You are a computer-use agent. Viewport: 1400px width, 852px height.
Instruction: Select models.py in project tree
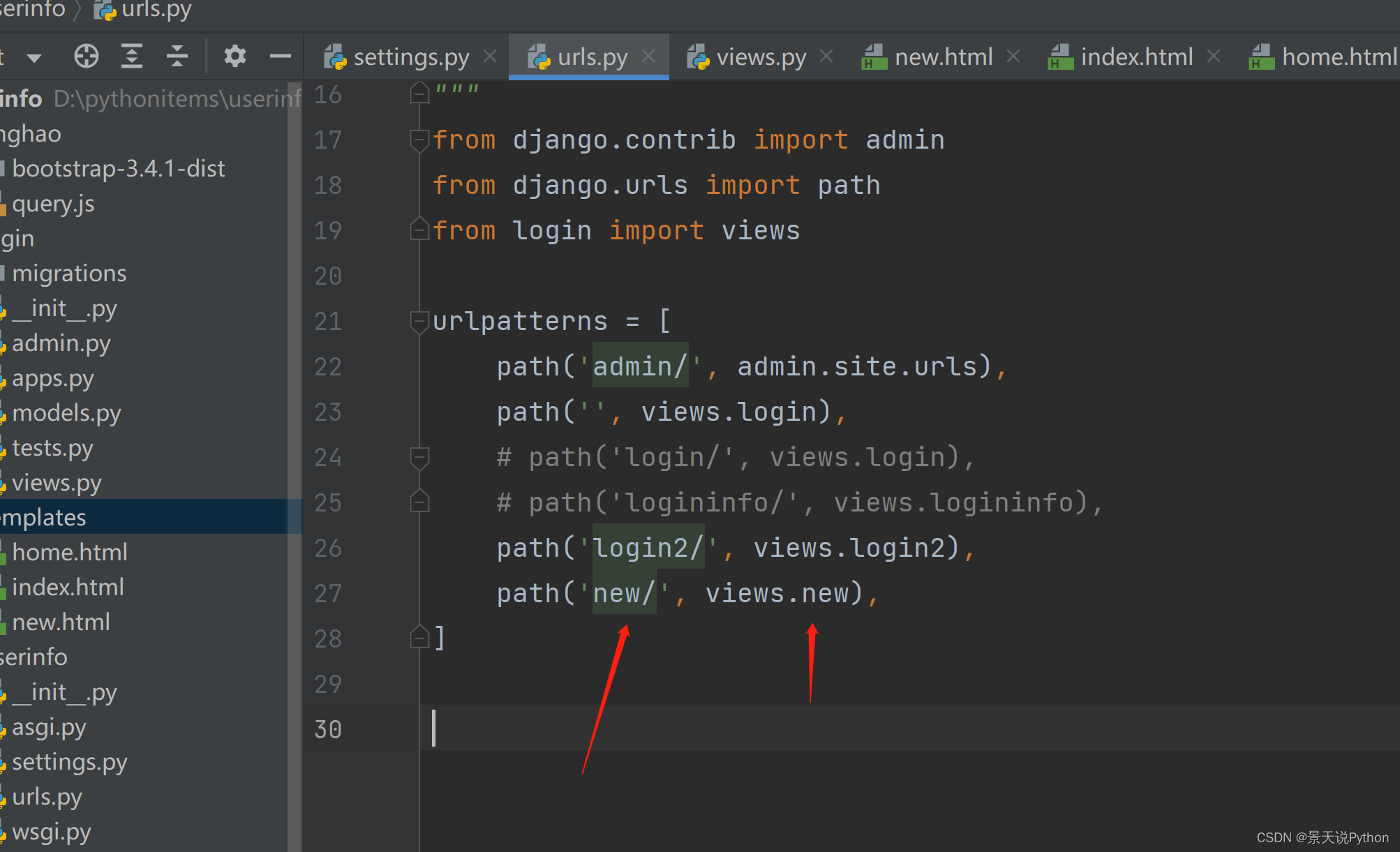66,412
